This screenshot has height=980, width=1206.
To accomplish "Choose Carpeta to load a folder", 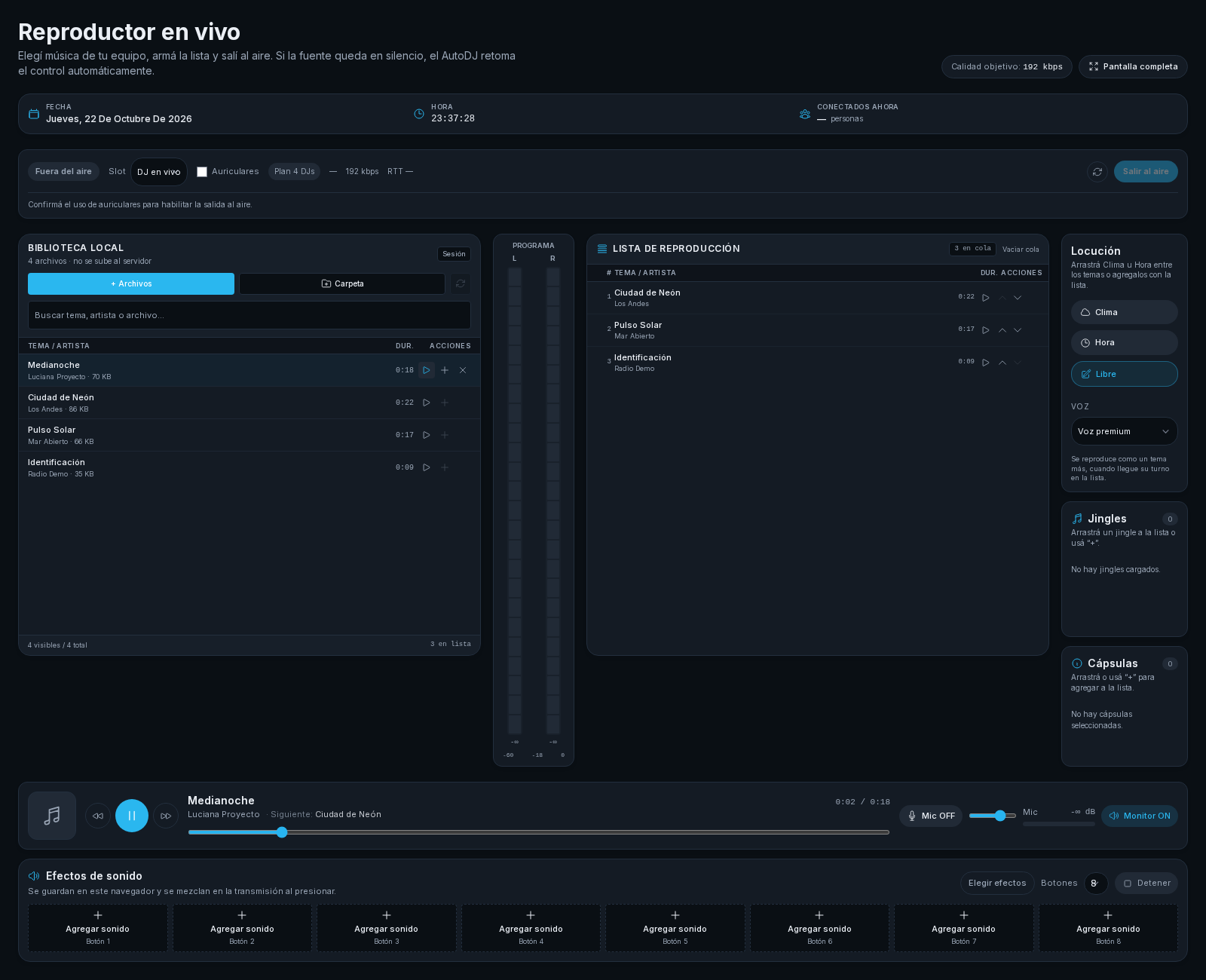I will pos(342,283).
